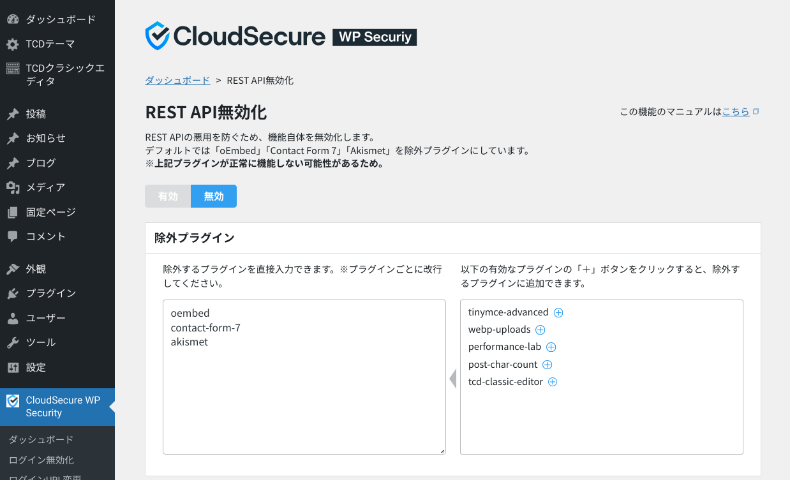This screenshot has width=790, height=480.
Task: Click the ダッシュボード breadcrumb link
Action: pos(177,81)
